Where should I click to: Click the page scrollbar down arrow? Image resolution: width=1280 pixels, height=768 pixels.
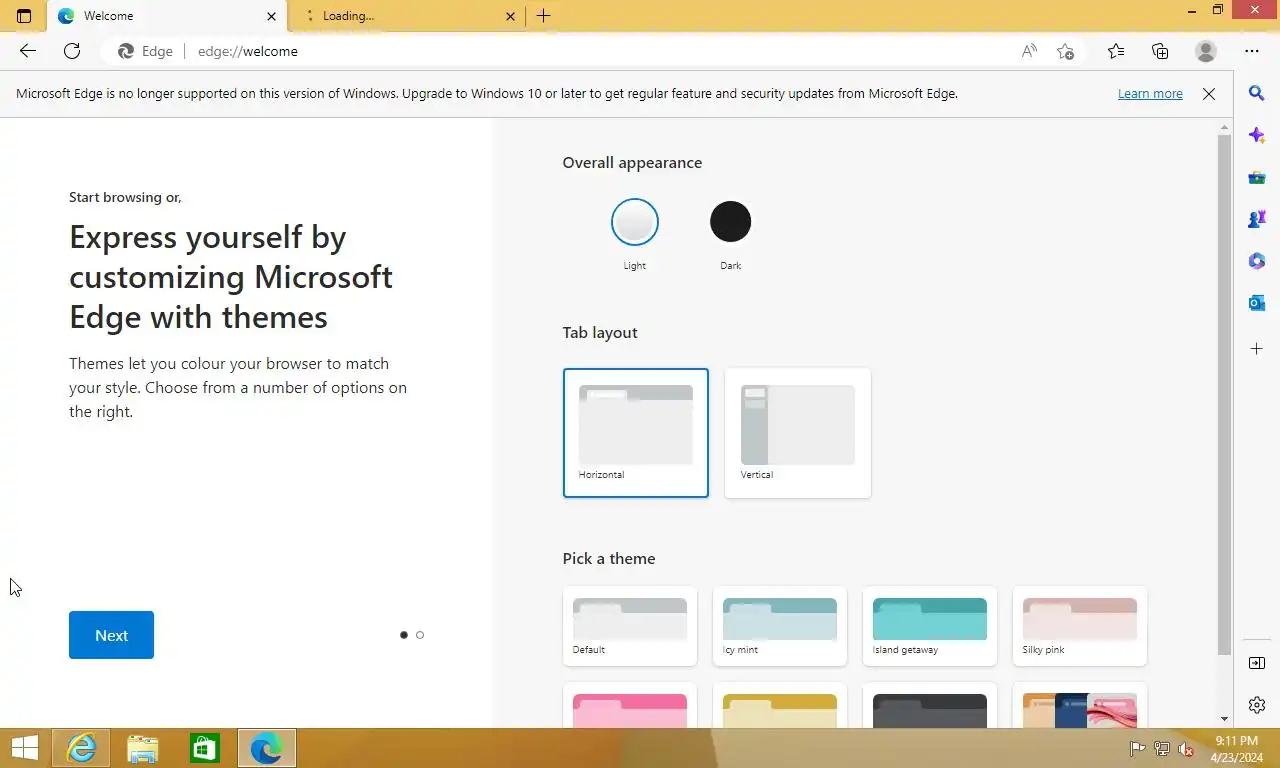tap(1225, 719)
